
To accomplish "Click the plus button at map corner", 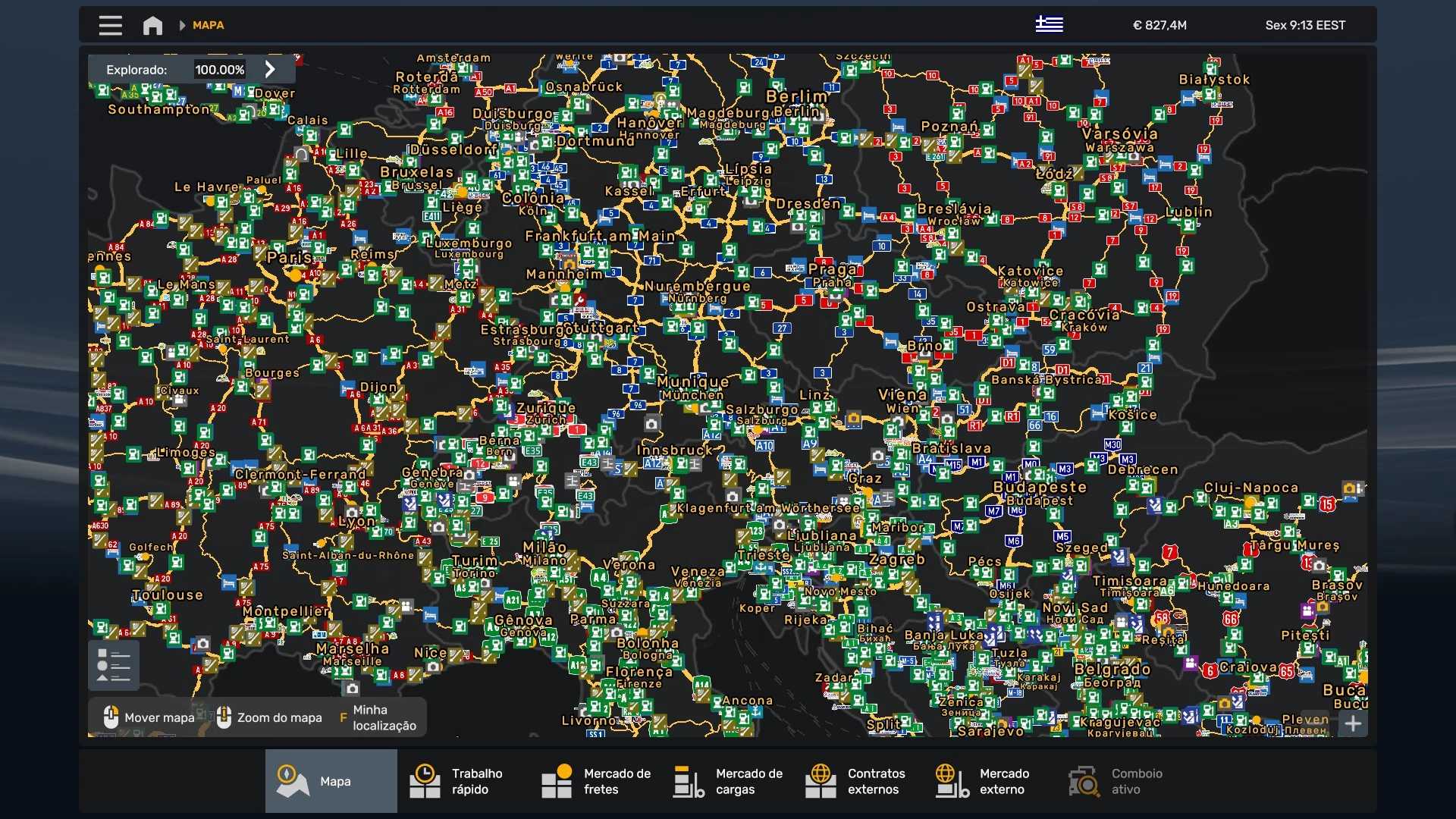I will (1352, 723).
